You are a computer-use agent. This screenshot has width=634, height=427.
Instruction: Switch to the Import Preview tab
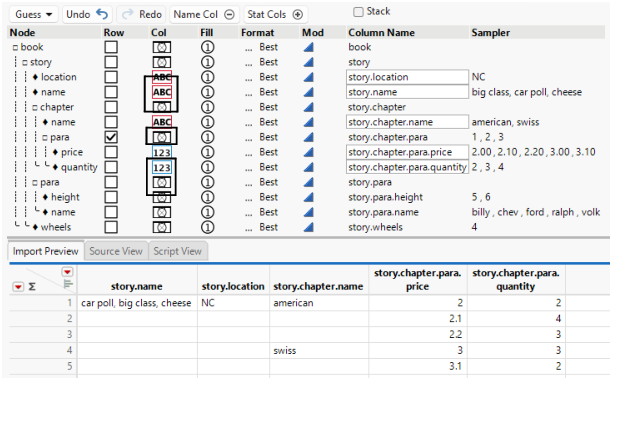(45, 251)
